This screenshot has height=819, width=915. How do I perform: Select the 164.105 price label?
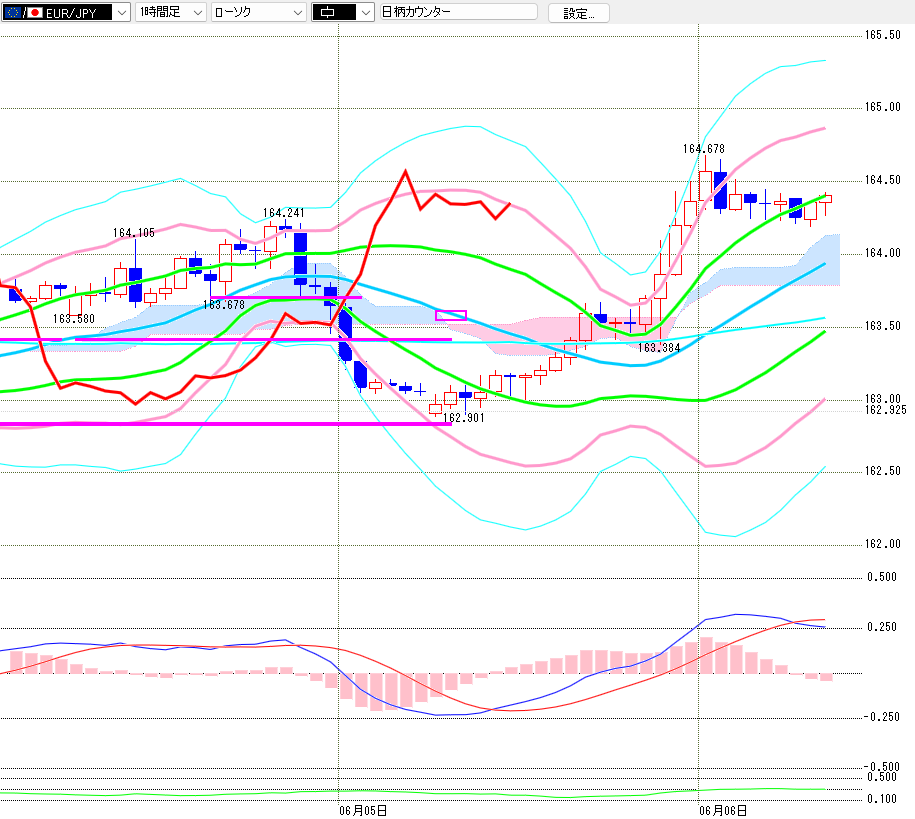tap(134, 233)
